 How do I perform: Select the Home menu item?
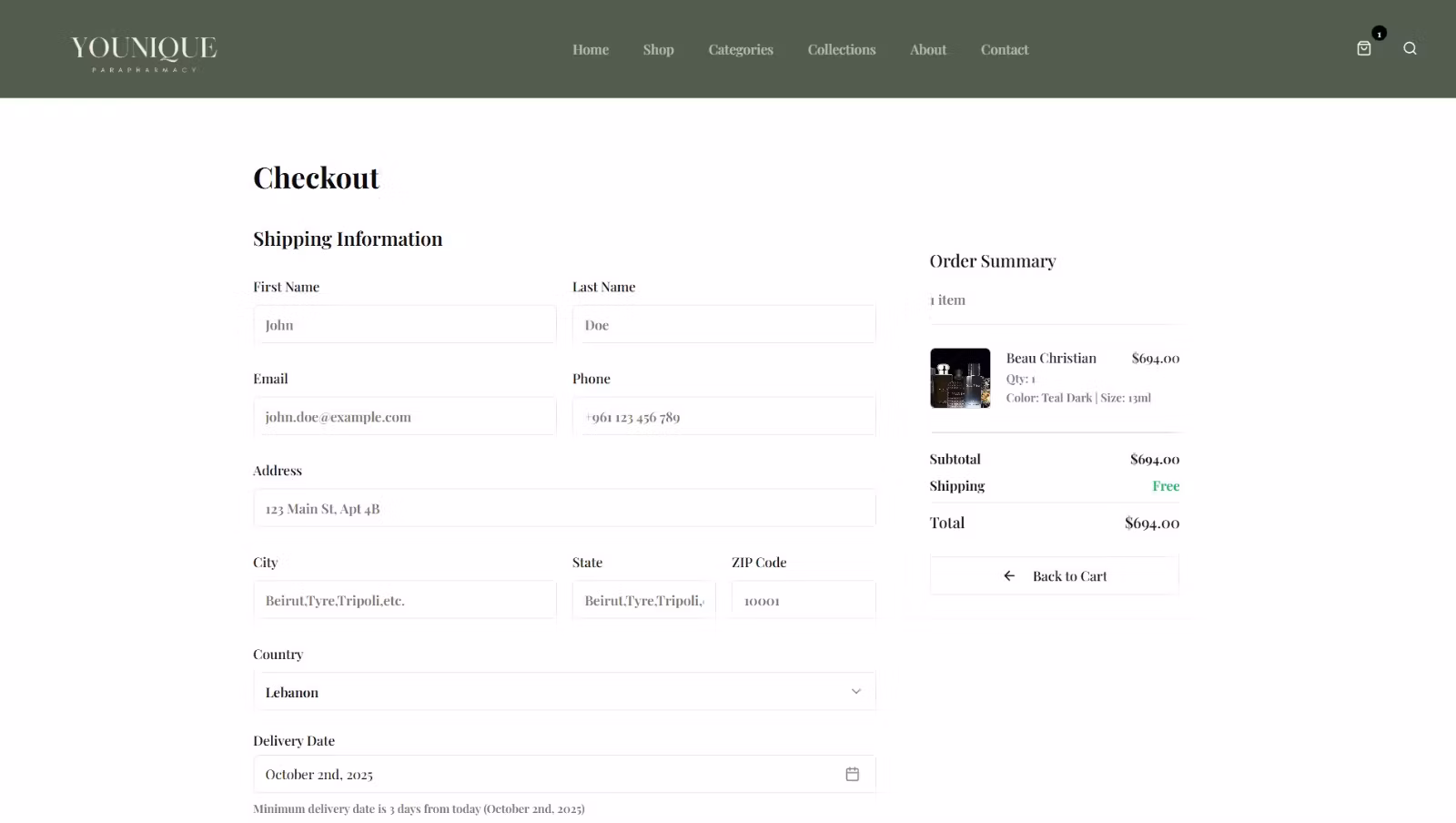point(590,49)
